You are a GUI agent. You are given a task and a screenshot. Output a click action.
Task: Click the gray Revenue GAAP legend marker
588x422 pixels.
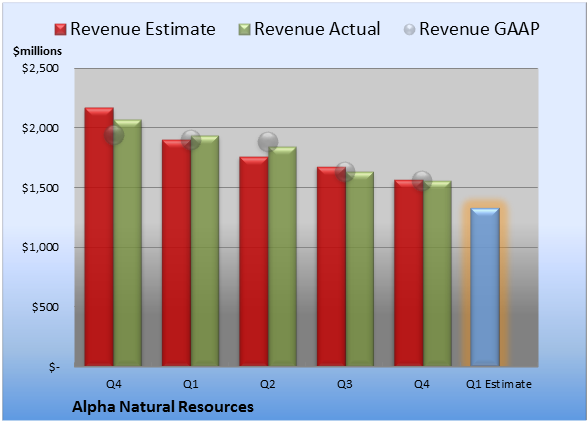(x=410, y=30)
